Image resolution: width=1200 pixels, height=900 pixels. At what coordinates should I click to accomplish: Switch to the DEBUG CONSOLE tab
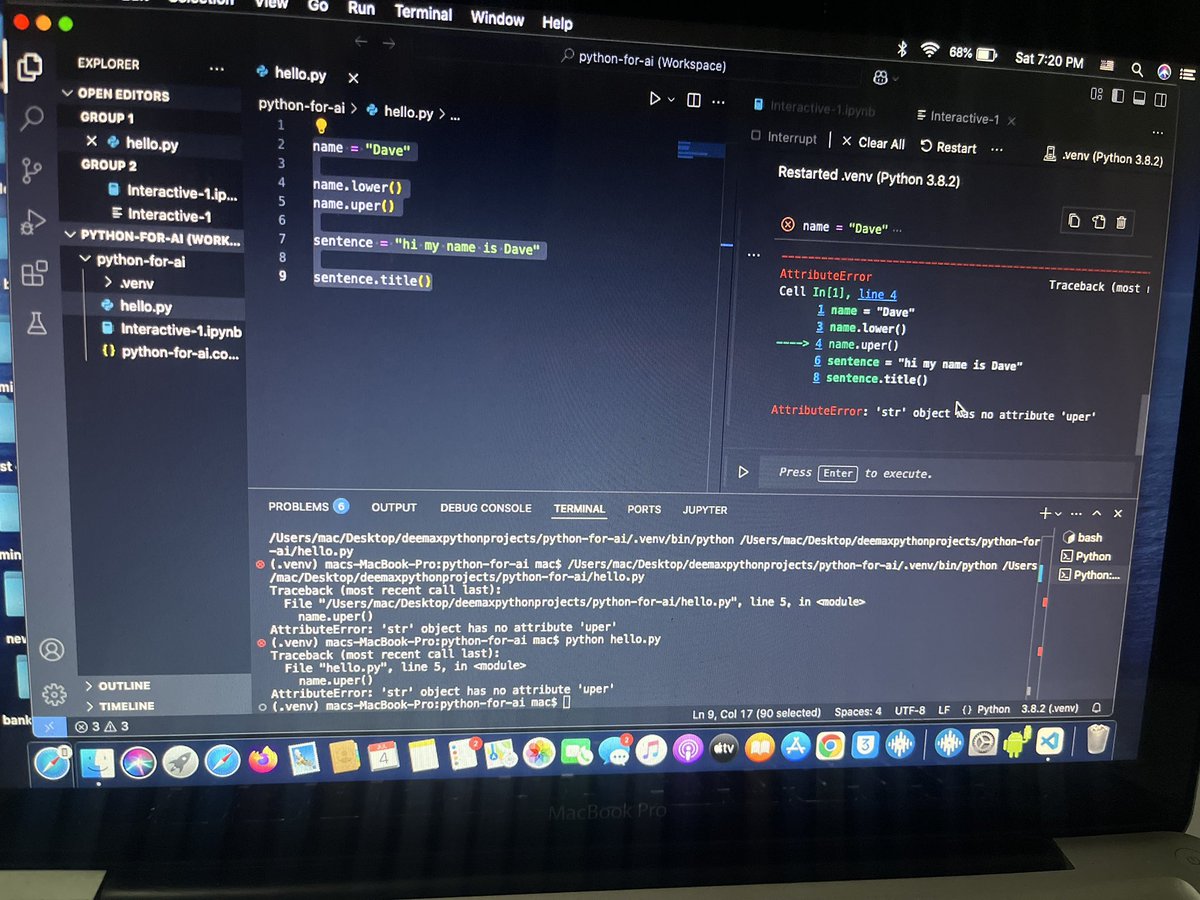[486, 508]
